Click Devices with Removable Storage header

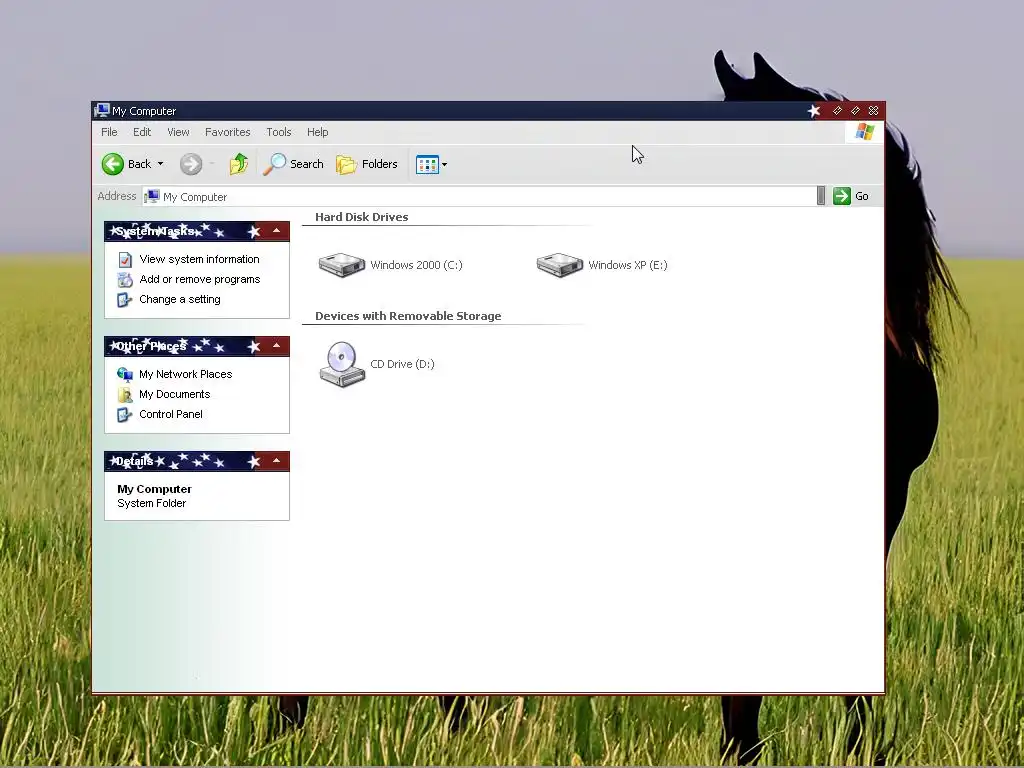408,316
